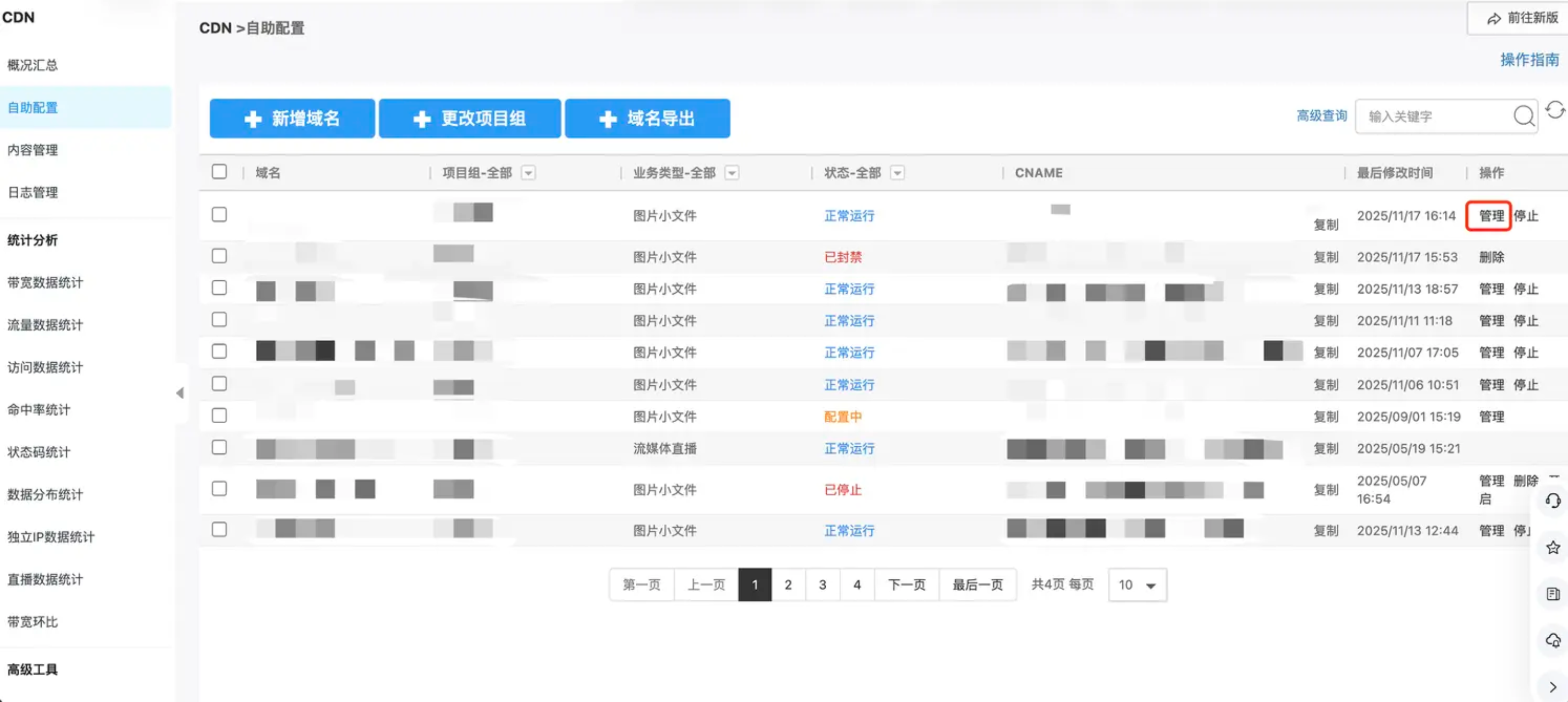Open the 操作指南 link

tap(1529, 60)
